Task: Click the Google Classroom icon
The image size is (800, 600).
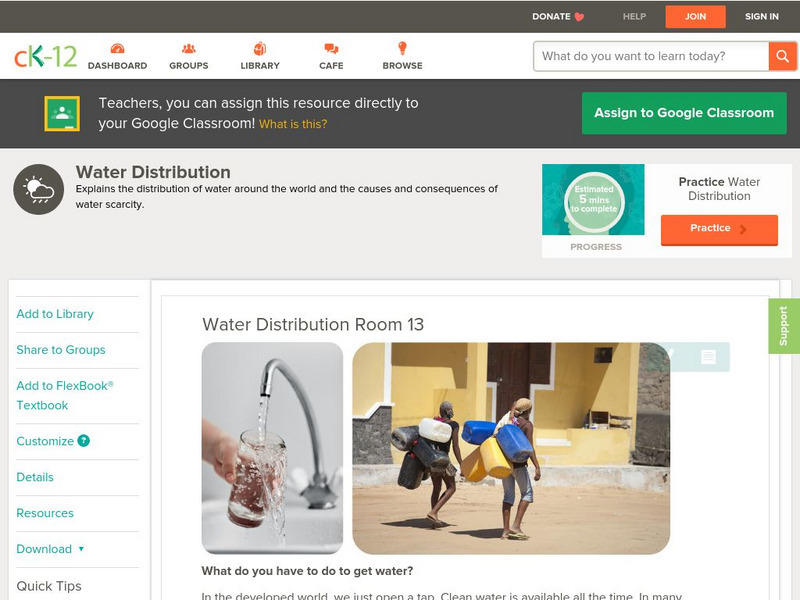Action: click(x=62, y=113)
